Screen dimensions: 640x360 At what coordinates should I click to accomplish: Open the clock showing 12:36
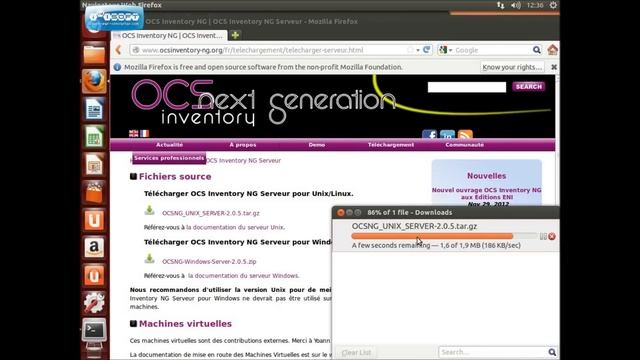535,5
